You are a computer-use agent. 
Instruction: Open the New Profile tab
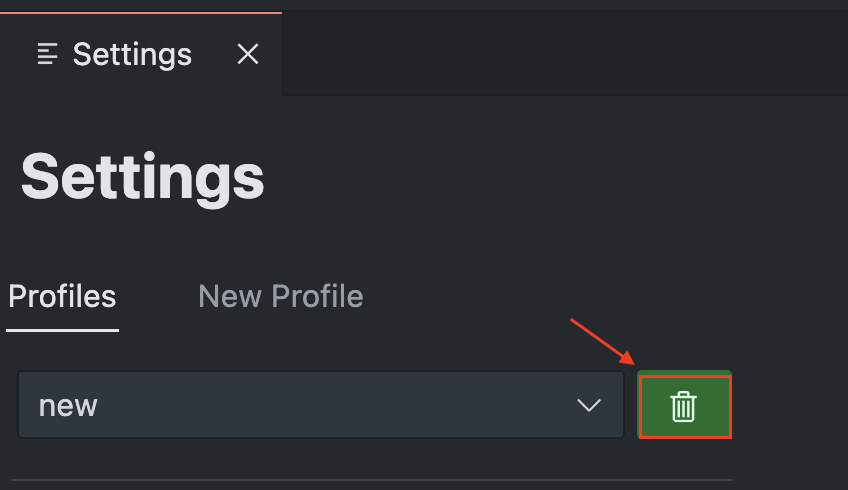pyautogui.click(x=280, y=296)
